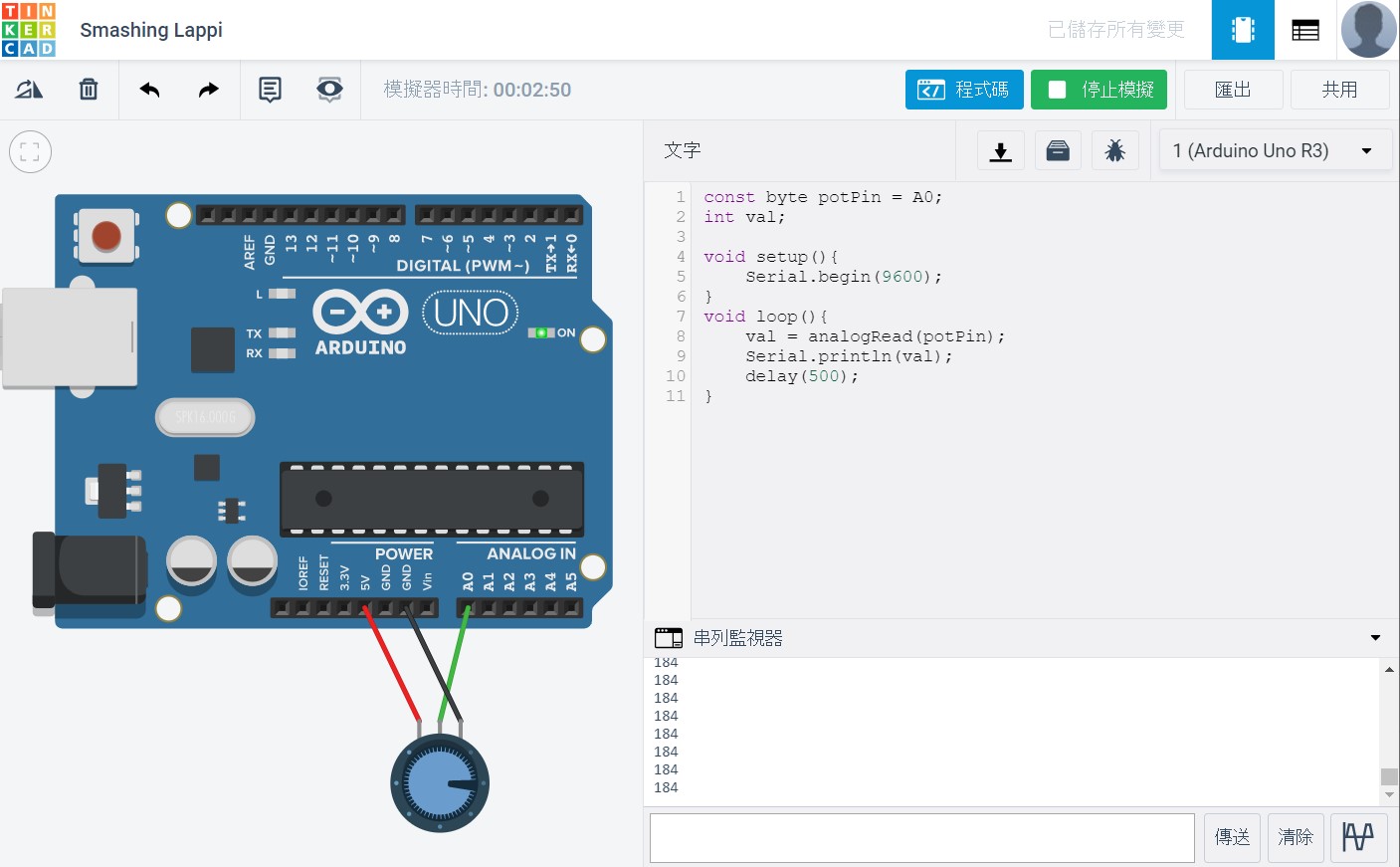
Task: Open the libraries box icon
Action: [1058, 151]
